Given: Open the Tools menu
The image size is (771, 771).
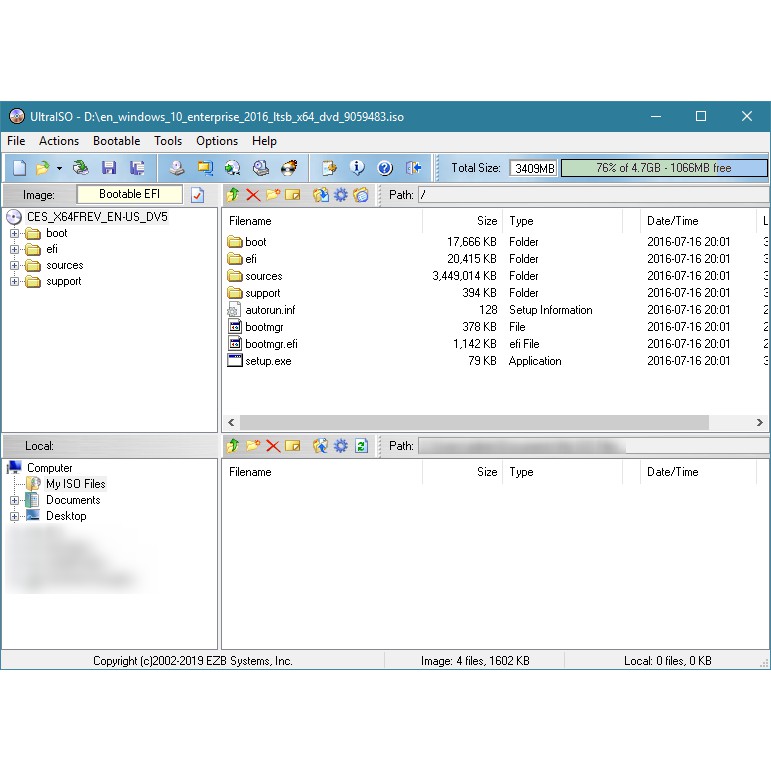Looking at the screenshot, I should coord(168,141).
